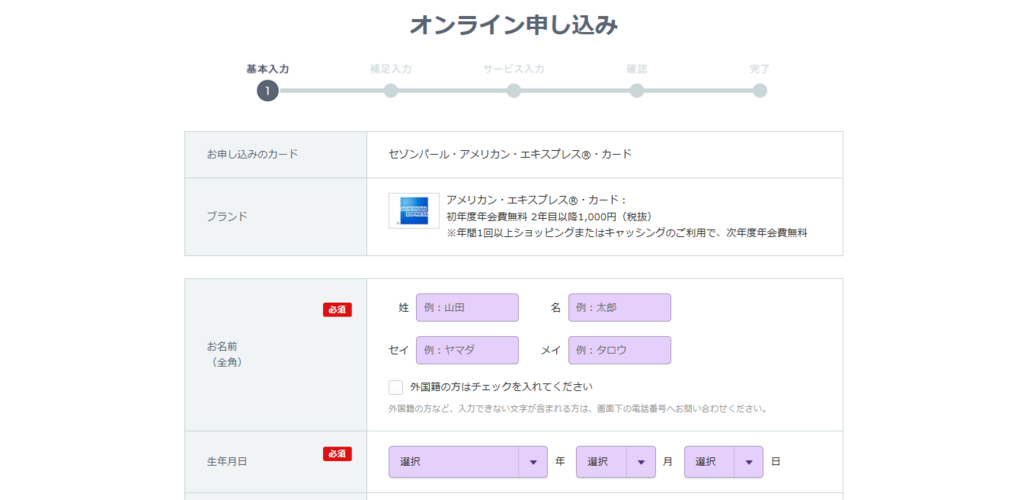Image resolution: width=1024 pixels, height=500 pixels.
Task: Click the 補足入力 step dot
Action: tap(391, 91)
